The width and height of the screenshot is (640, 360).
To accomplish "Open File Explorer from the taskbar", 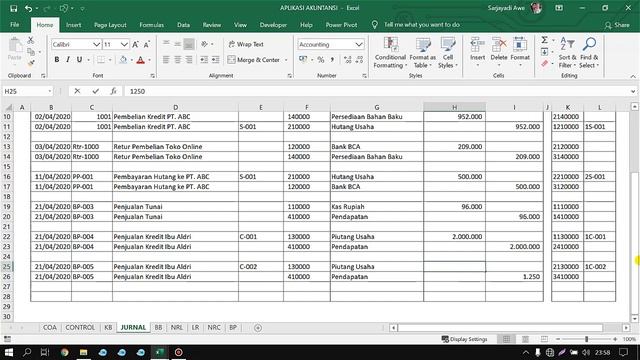I will (x=83, y=352).
